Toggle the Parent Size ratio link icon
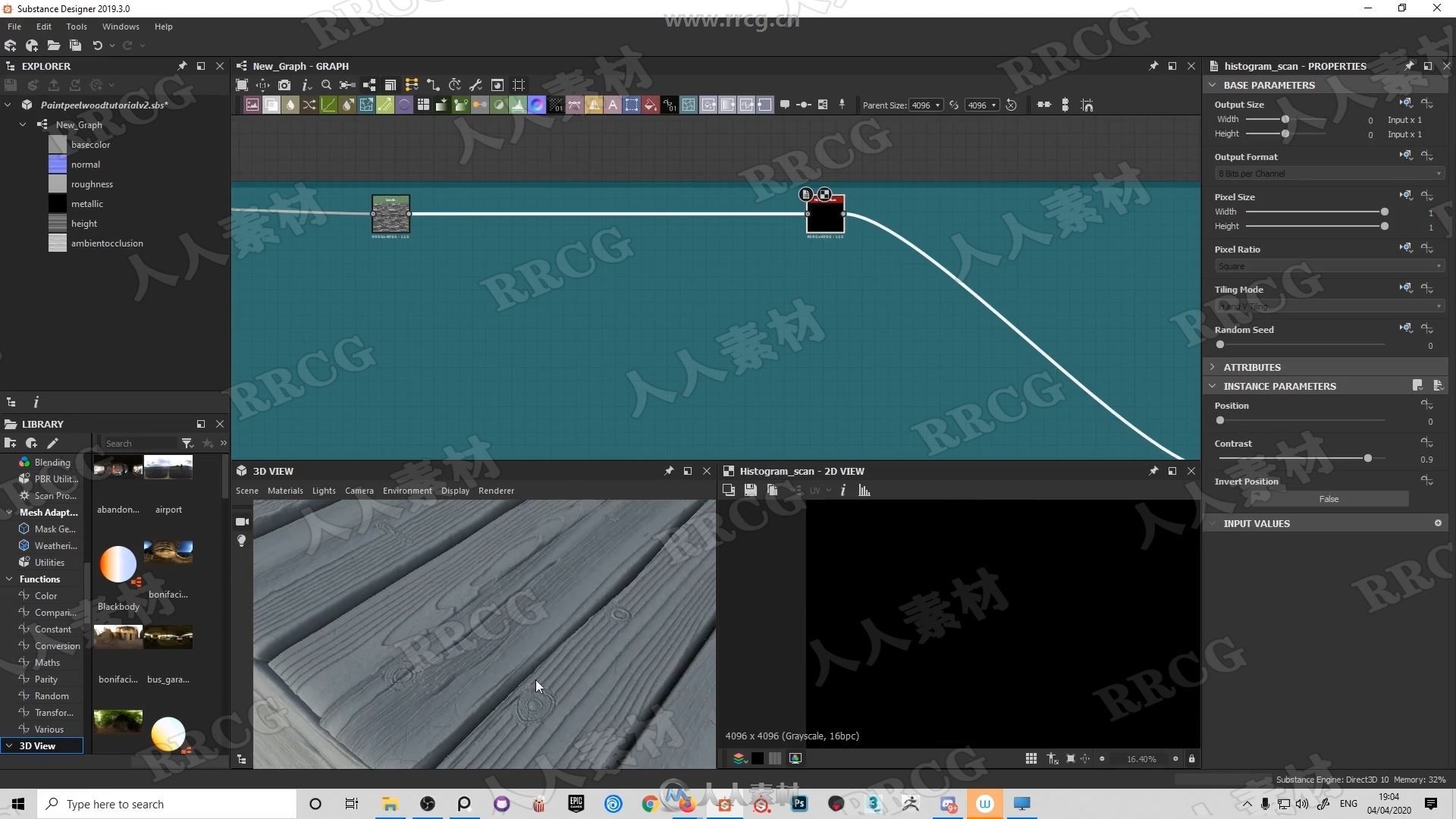The image size is (1456, 819). 954,105
